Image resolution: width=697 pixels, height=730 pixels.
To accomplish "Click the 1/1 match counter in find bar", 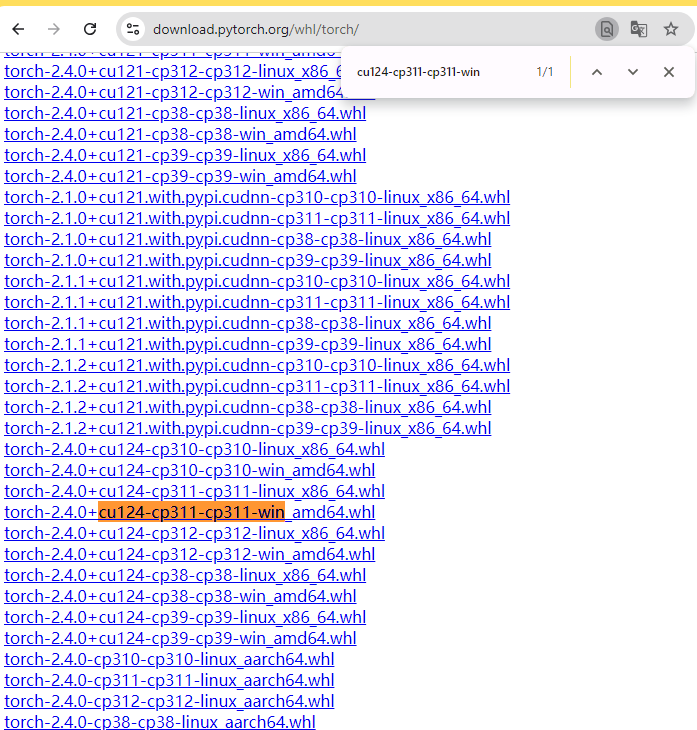I will [545, 72].
